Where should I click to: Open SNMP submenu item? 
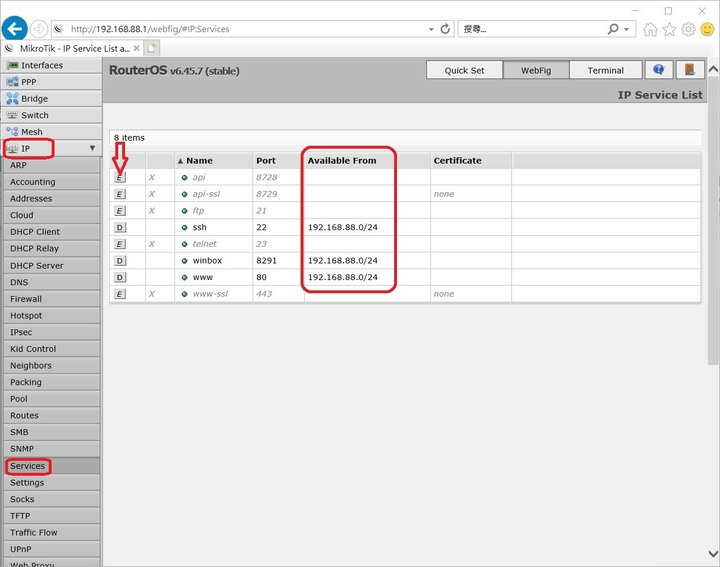[51, 449]
